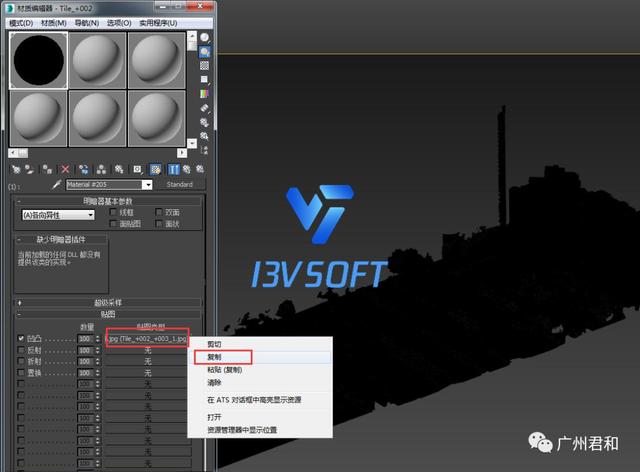Click the Sample Type sphere icon
Viewport: 640px width, 472px height.
[x=204, y=38]
